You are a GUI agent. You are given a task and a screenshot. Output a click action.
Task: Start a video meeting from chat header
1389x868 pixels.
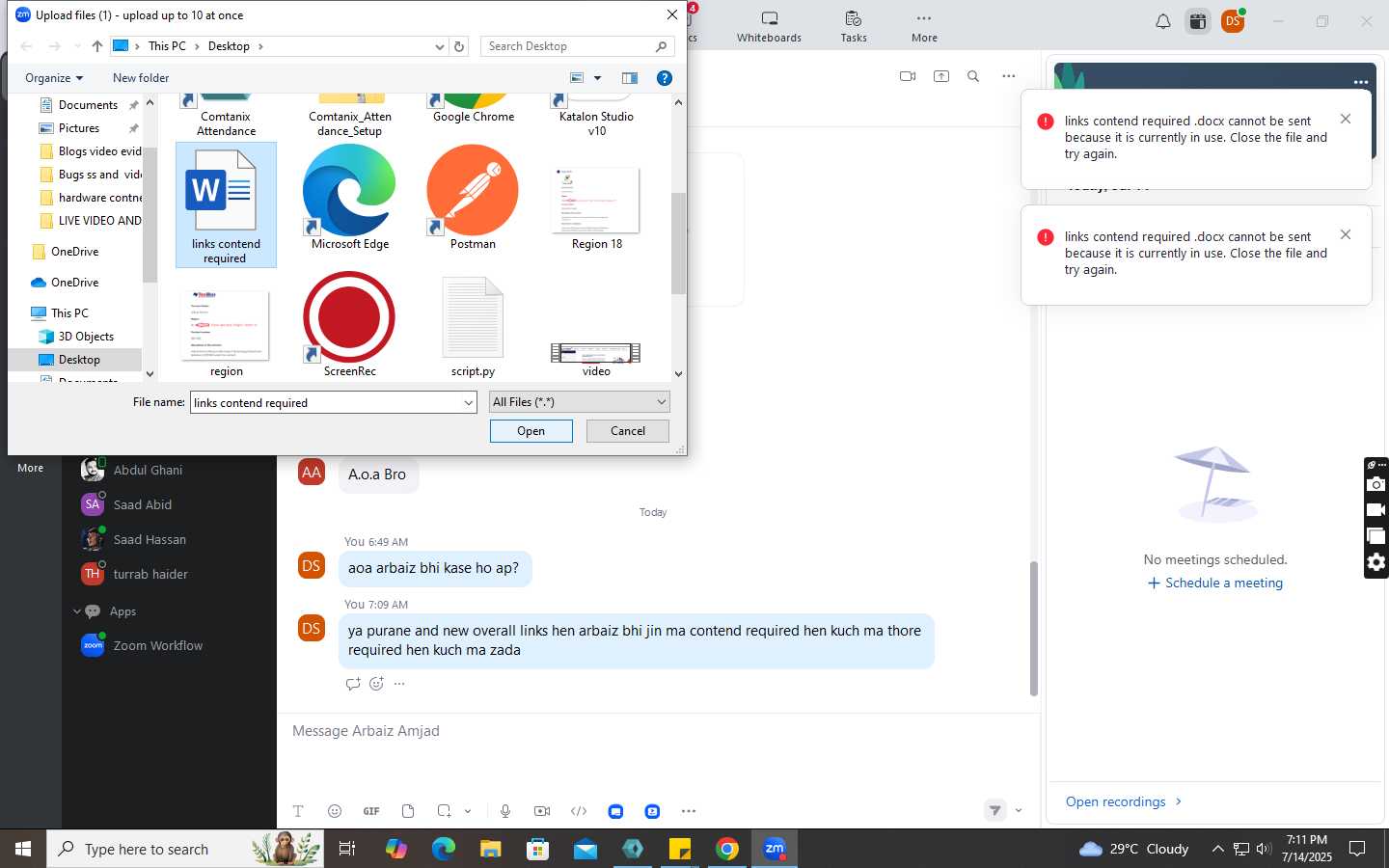908,76
